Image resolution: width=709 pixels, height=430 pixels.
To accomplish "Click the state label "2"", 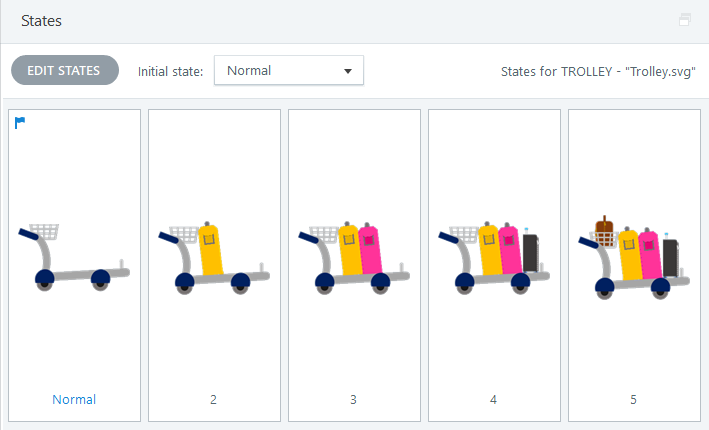I will click(x=213, y=400).
